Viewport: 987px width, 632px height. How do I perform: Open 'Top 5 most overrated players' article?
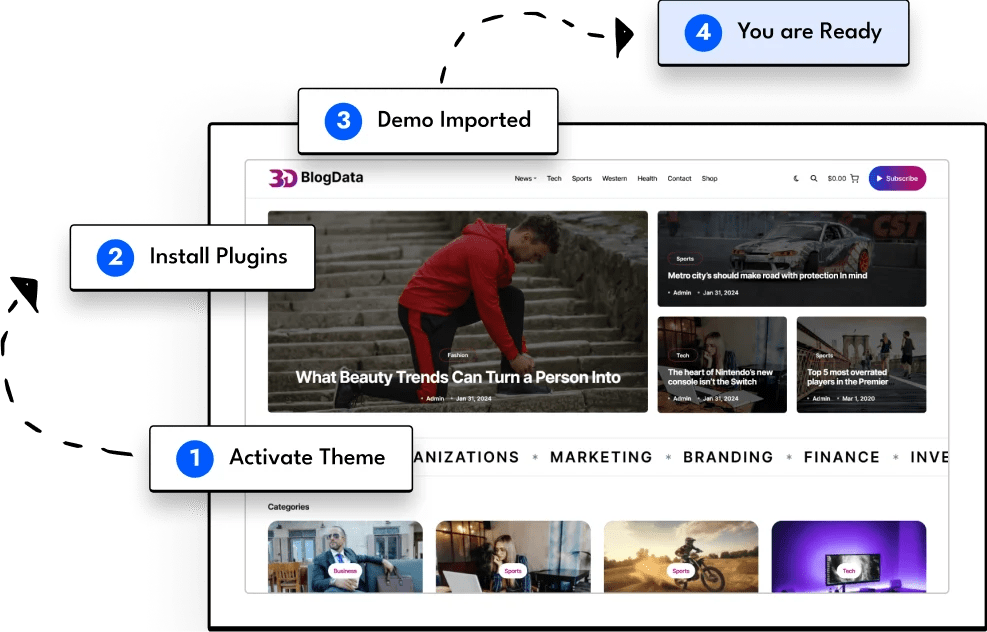(x=847, y=377)
